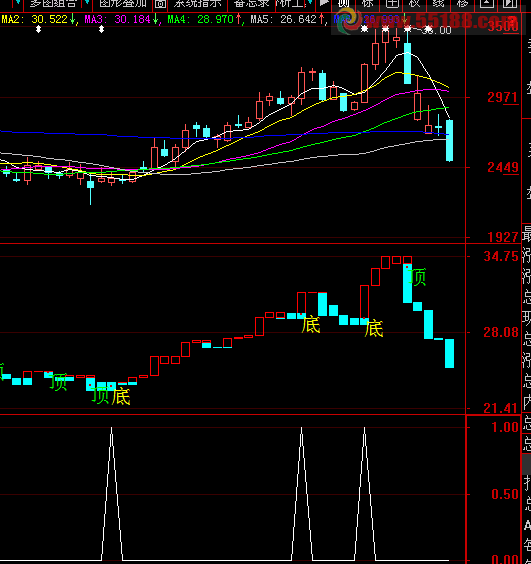
Task: Click the 28.08 axis label
Action: [501, 332]
